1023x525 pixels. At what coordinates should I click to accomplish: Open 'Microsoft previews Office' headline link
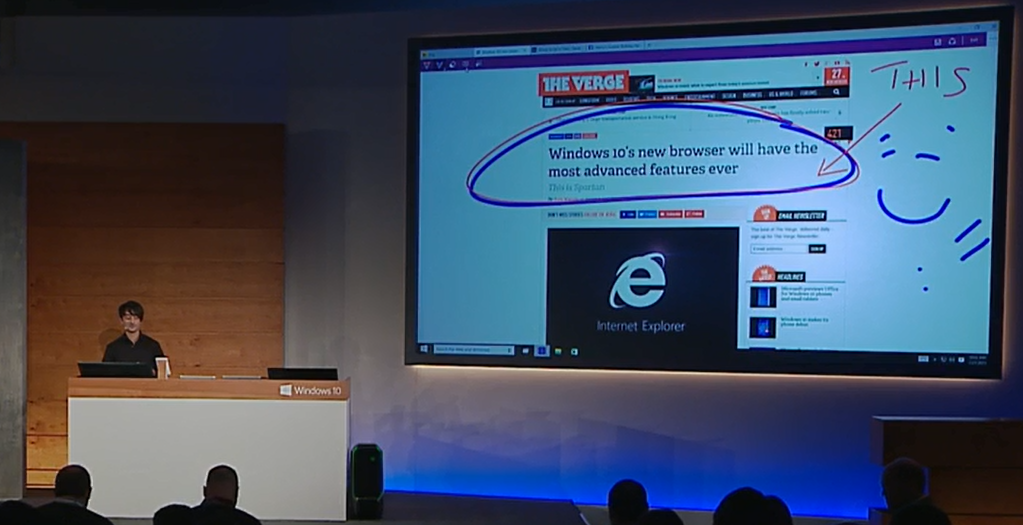click(x=810, y=294)
